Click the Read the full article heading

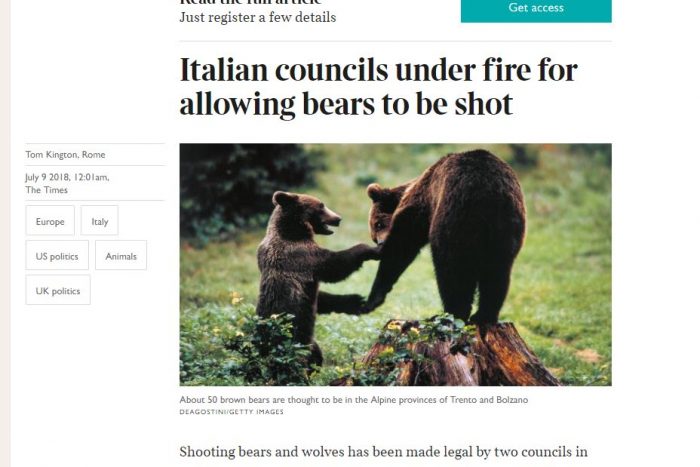coord(250,2)
